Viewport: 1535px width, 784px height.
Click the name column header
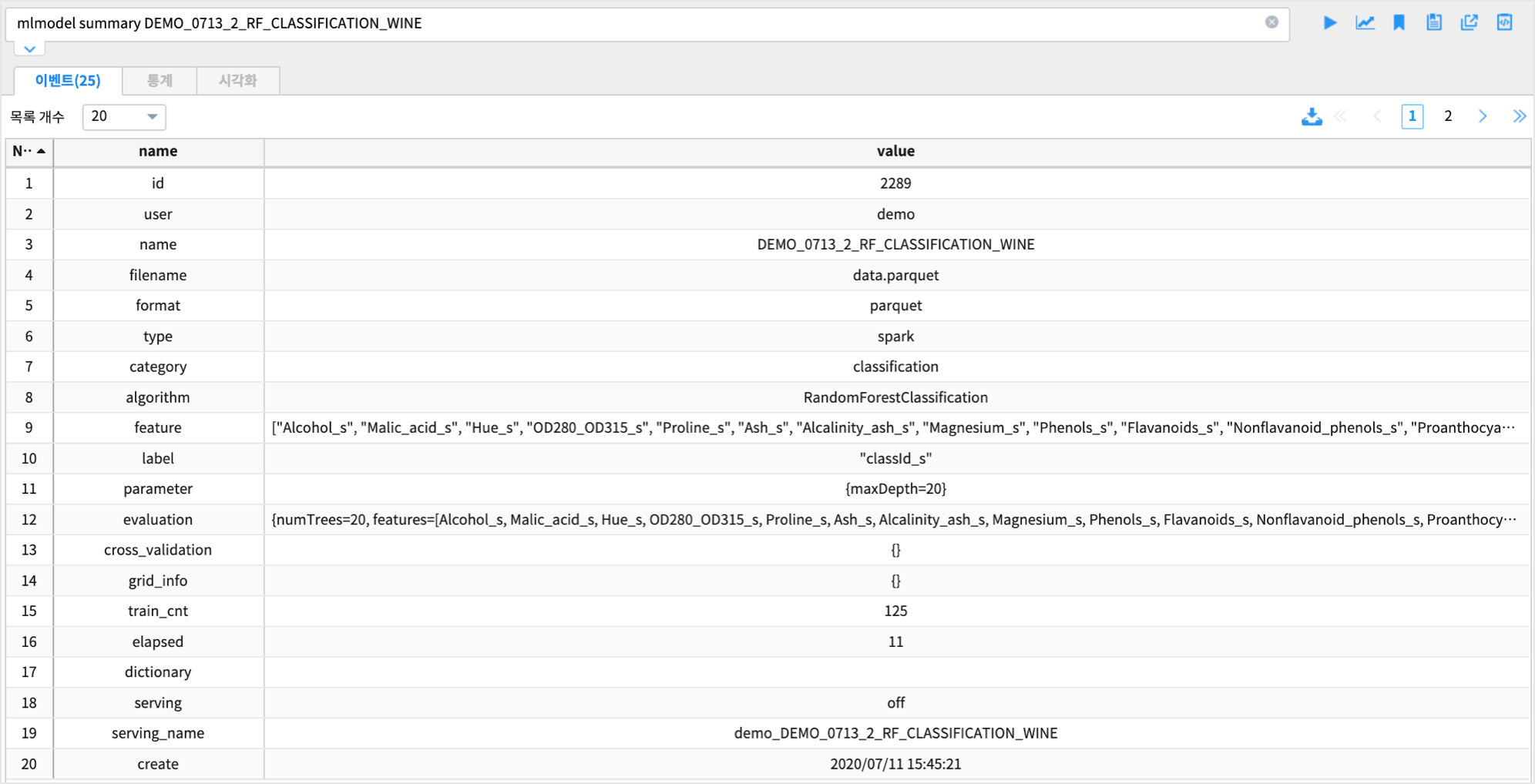[158, 151]
